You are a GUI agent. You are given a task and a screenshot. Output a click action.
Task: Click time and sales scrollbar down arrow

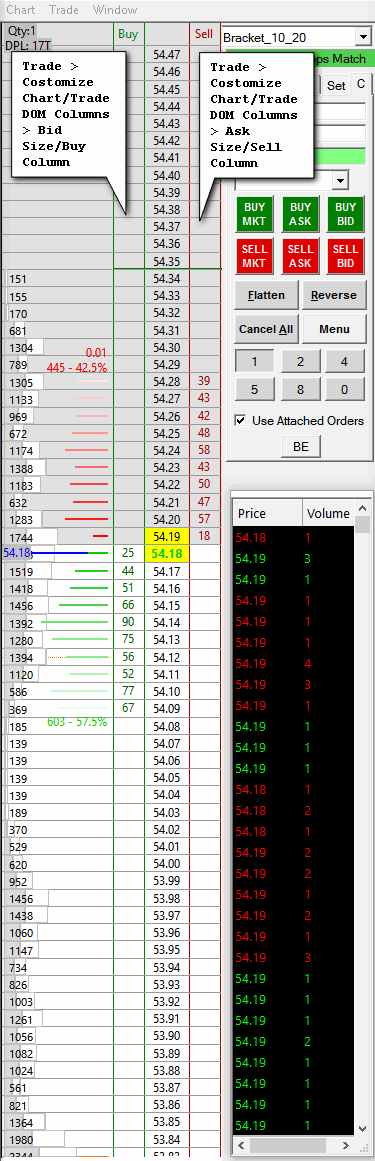point(362,1128)
